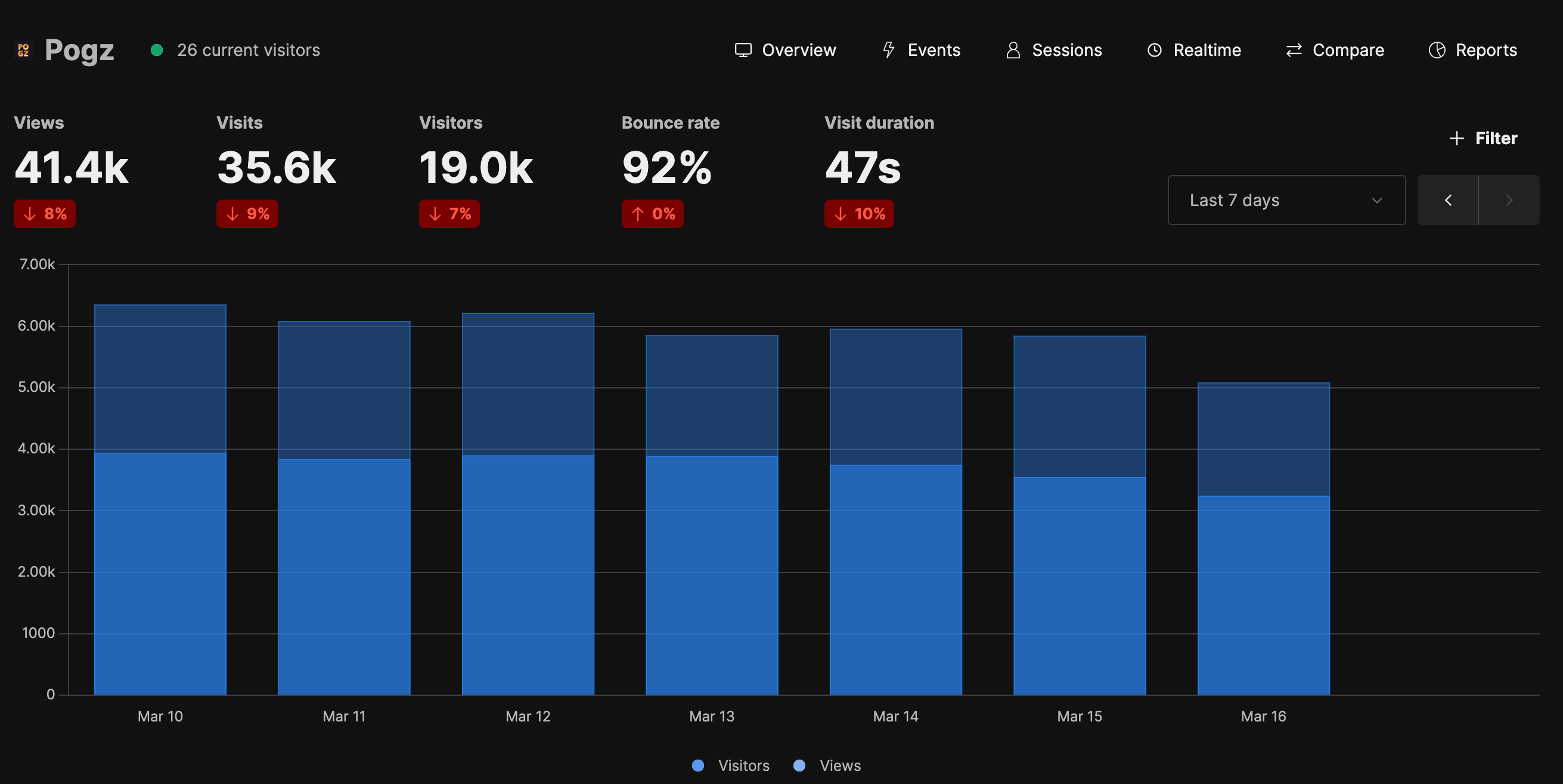
Task: Open the Reports tab
Action: [x=1486, y=49]
